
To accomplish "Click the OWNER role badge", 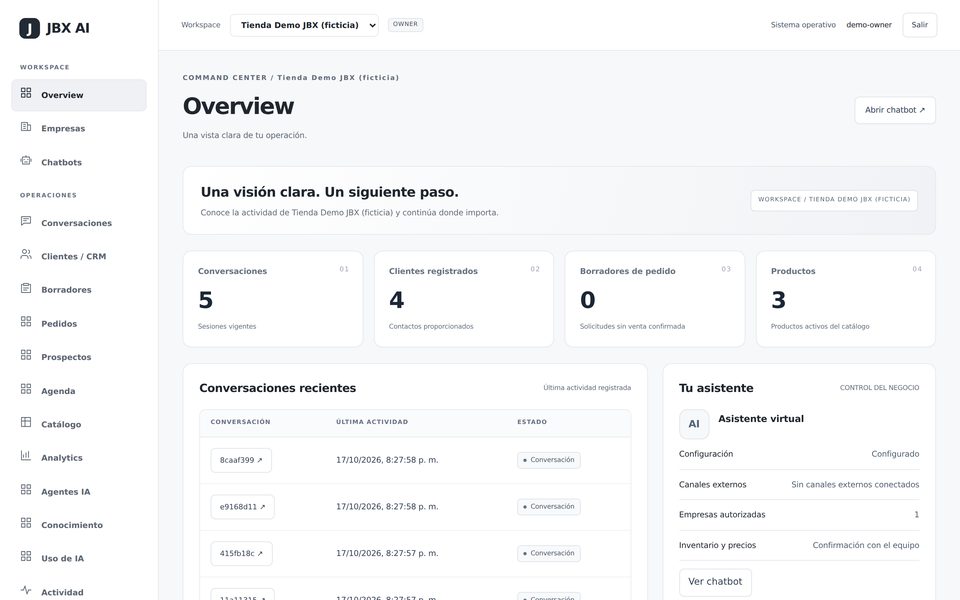I will coord(405,24).
